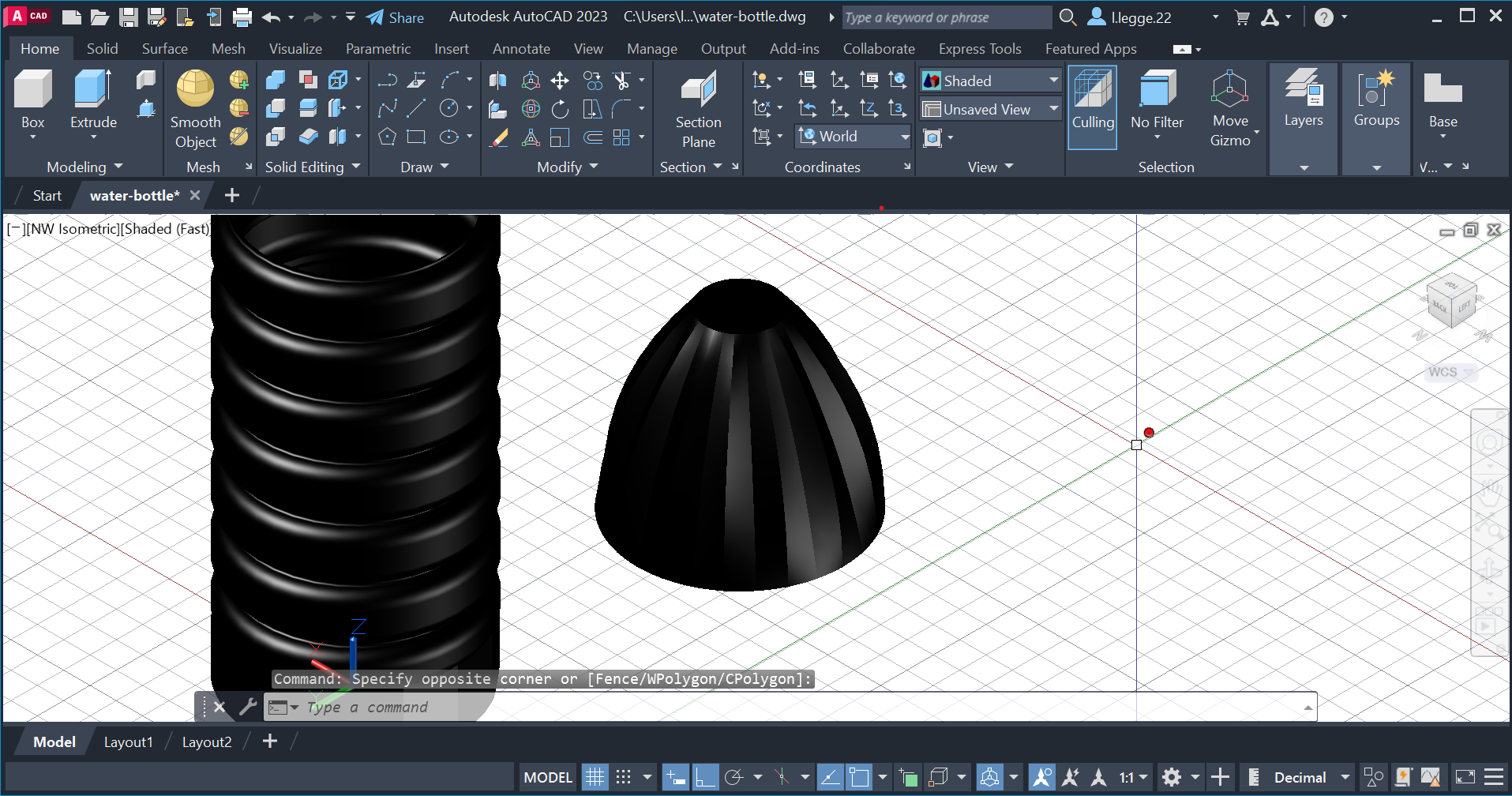
Task: Switch to the Surface ribbon tab
Action: (x=165, y=48)
